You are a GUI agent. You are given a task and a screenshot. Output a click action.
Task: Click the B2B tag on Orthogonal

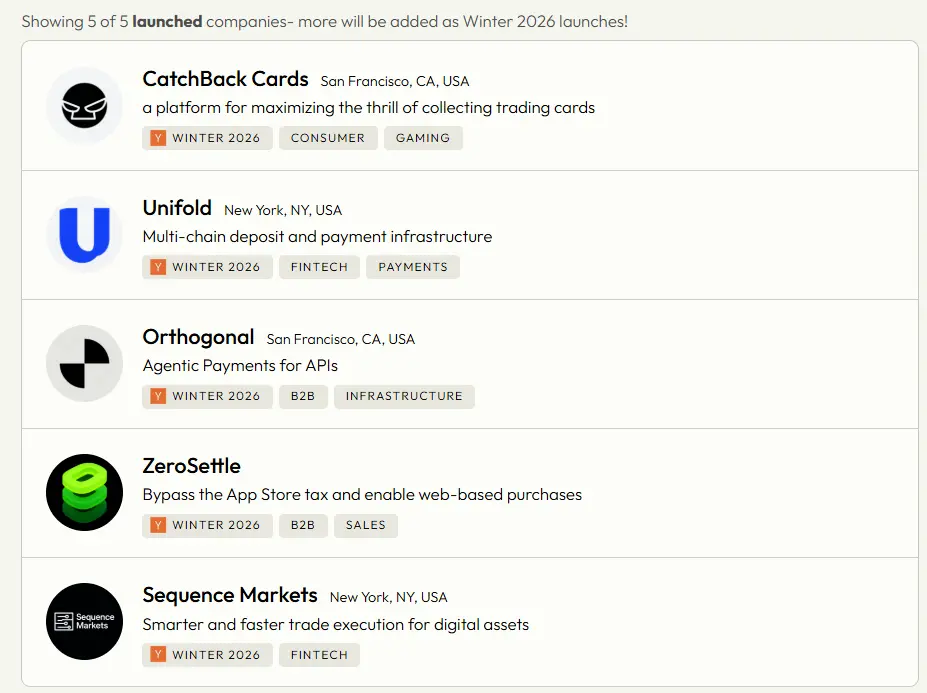tap(303, 396)
